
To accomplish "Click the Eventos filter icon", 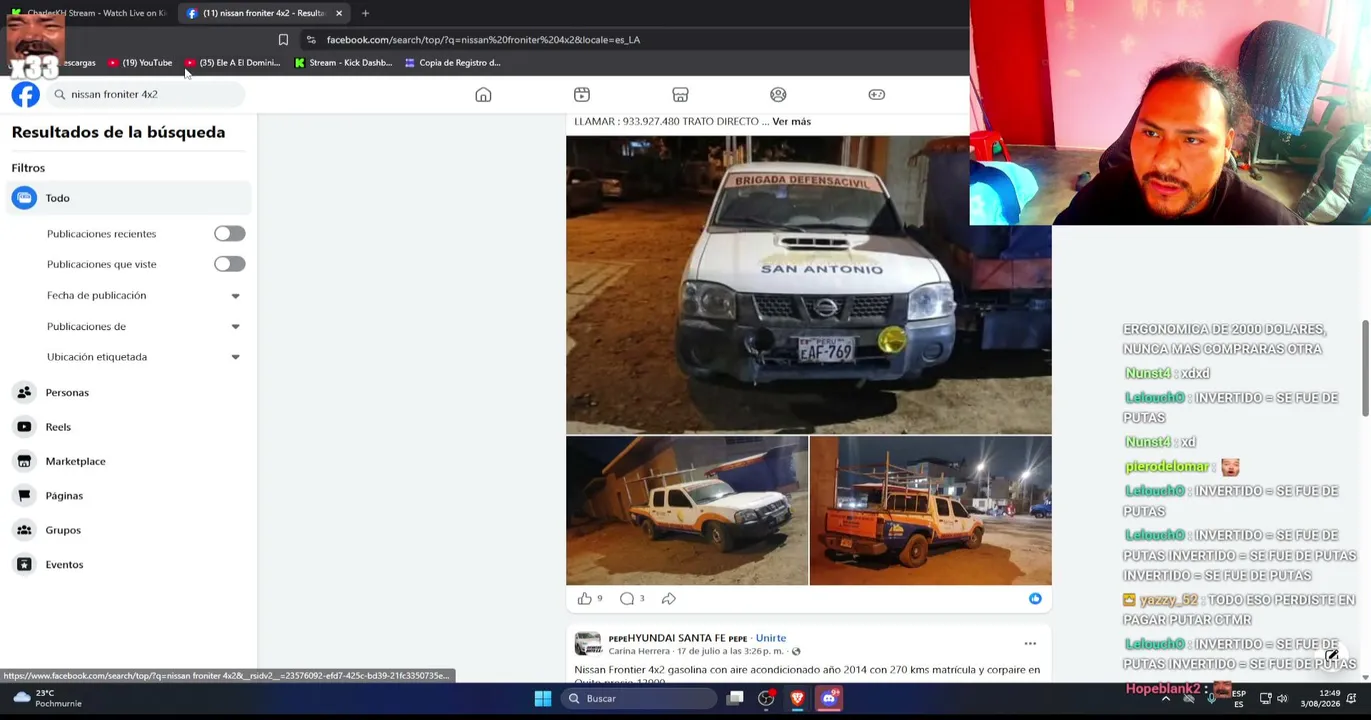I will coord(24,564).
